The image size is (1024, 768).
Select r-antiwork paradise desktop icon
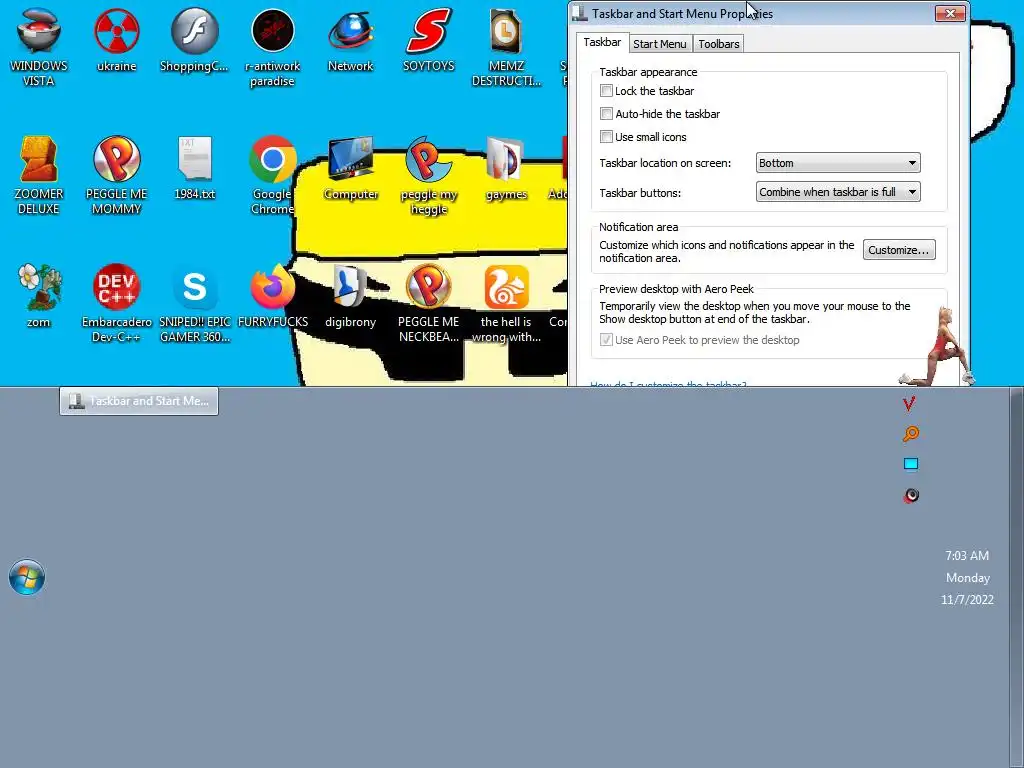(272, 47)
